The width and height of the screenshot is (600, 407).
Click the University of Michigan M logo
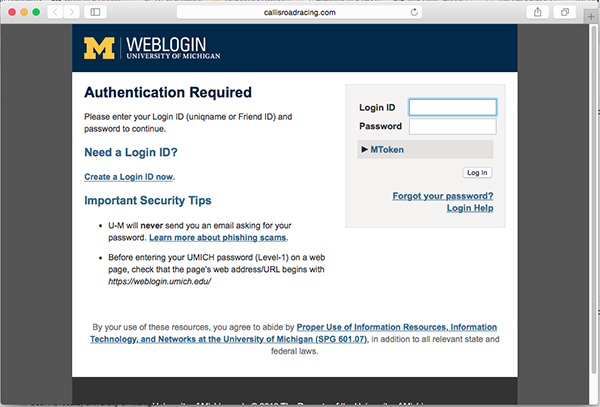click(99, 48)
